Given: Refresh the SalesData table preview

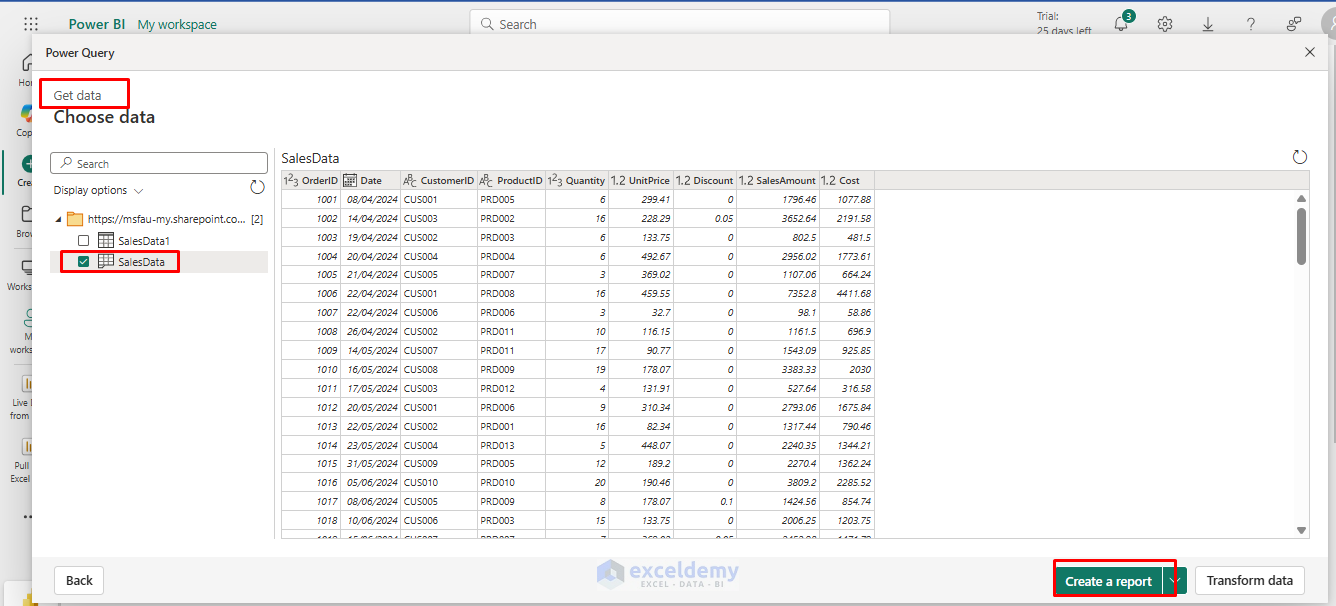Looking at the screenshot, I should [1299, 157].
